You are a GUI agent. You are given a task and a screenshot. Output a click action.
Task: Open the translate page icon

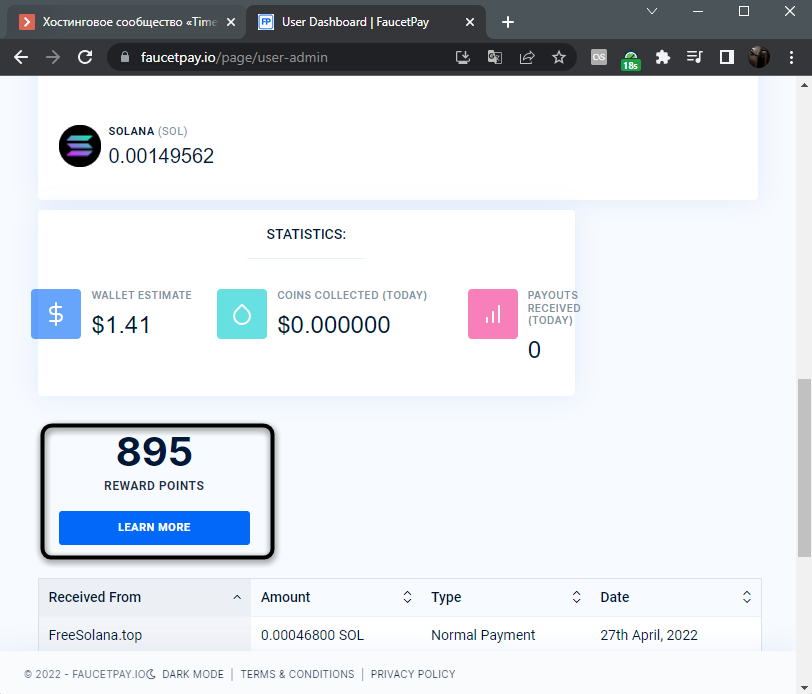[x=495, y=57]
